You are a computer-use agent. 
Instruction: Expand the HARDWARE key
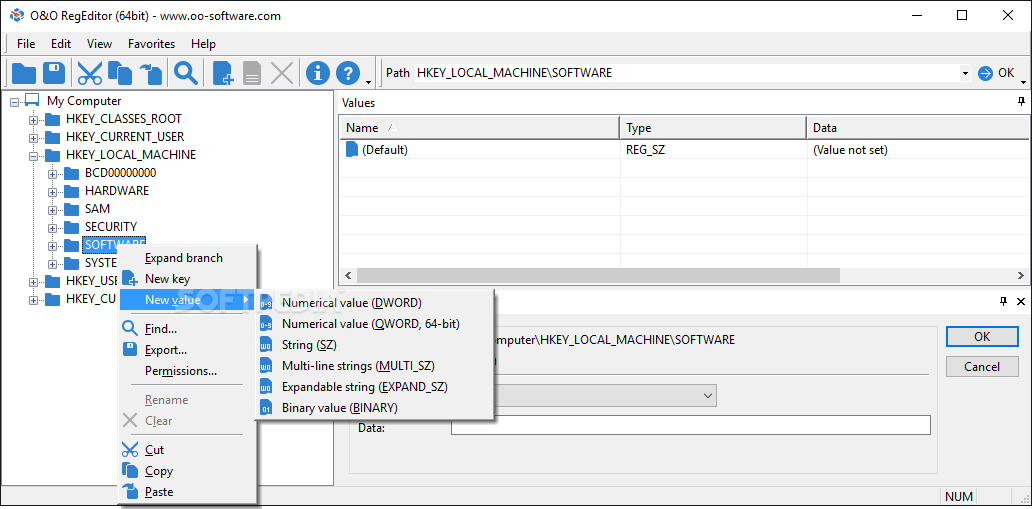pyautogui.click(x=53, y=192)
